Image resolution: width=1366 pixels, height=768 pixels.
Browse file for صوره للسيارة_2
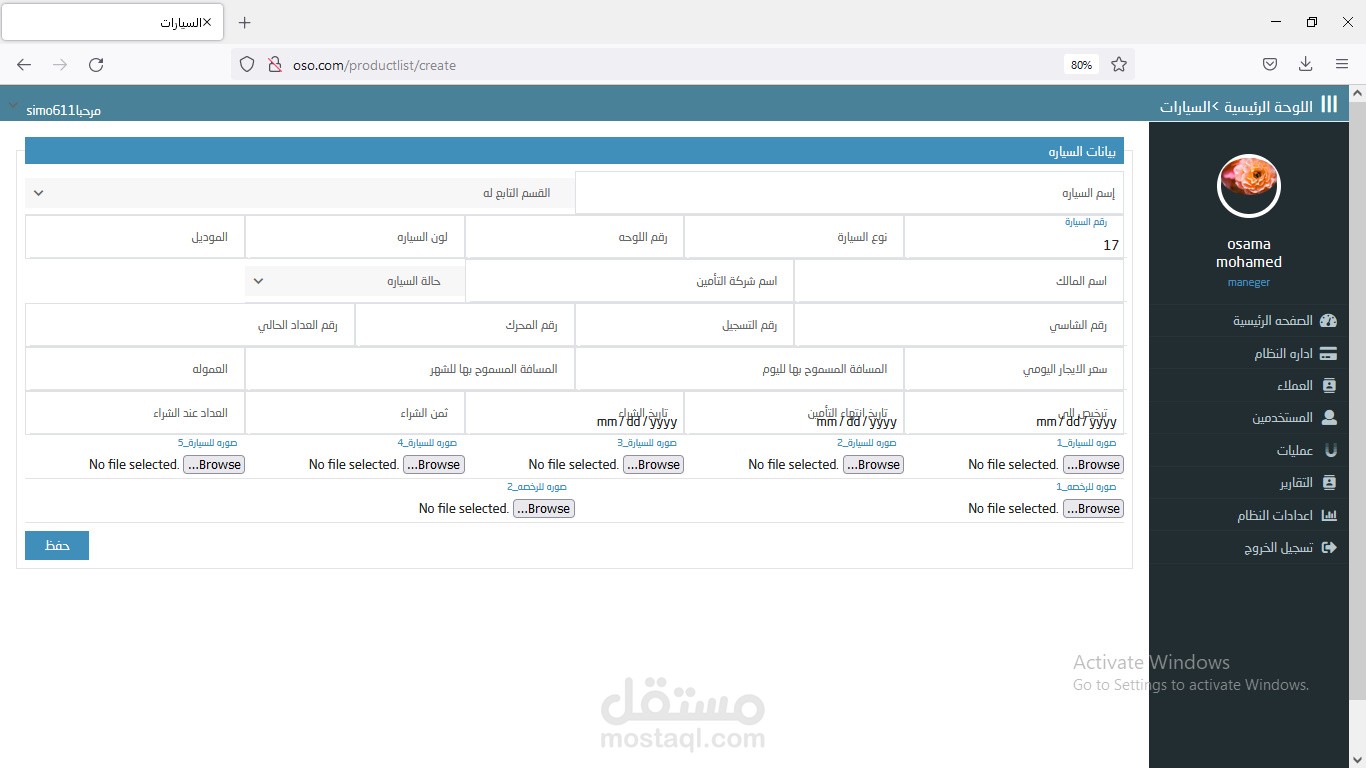tap(873, 465)
